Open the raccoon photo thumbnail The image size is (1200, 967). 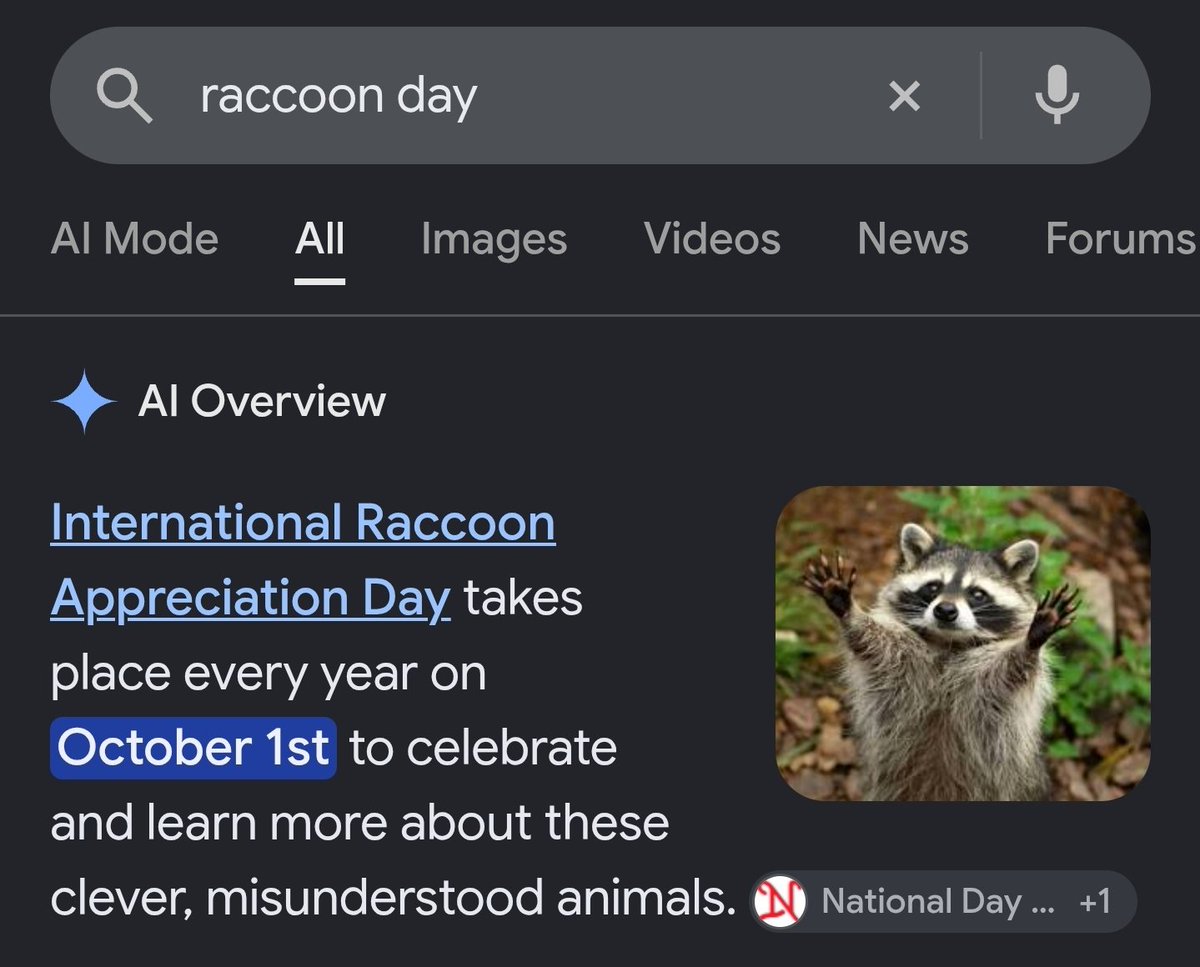click(963, 643)
